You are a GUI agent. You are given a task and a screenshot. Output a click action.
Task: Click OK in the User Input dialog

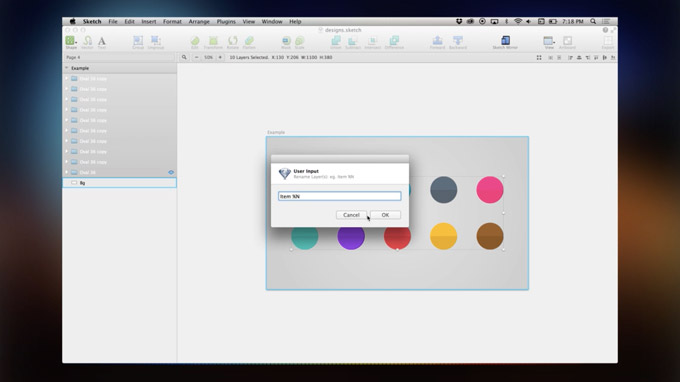point(385,215)
